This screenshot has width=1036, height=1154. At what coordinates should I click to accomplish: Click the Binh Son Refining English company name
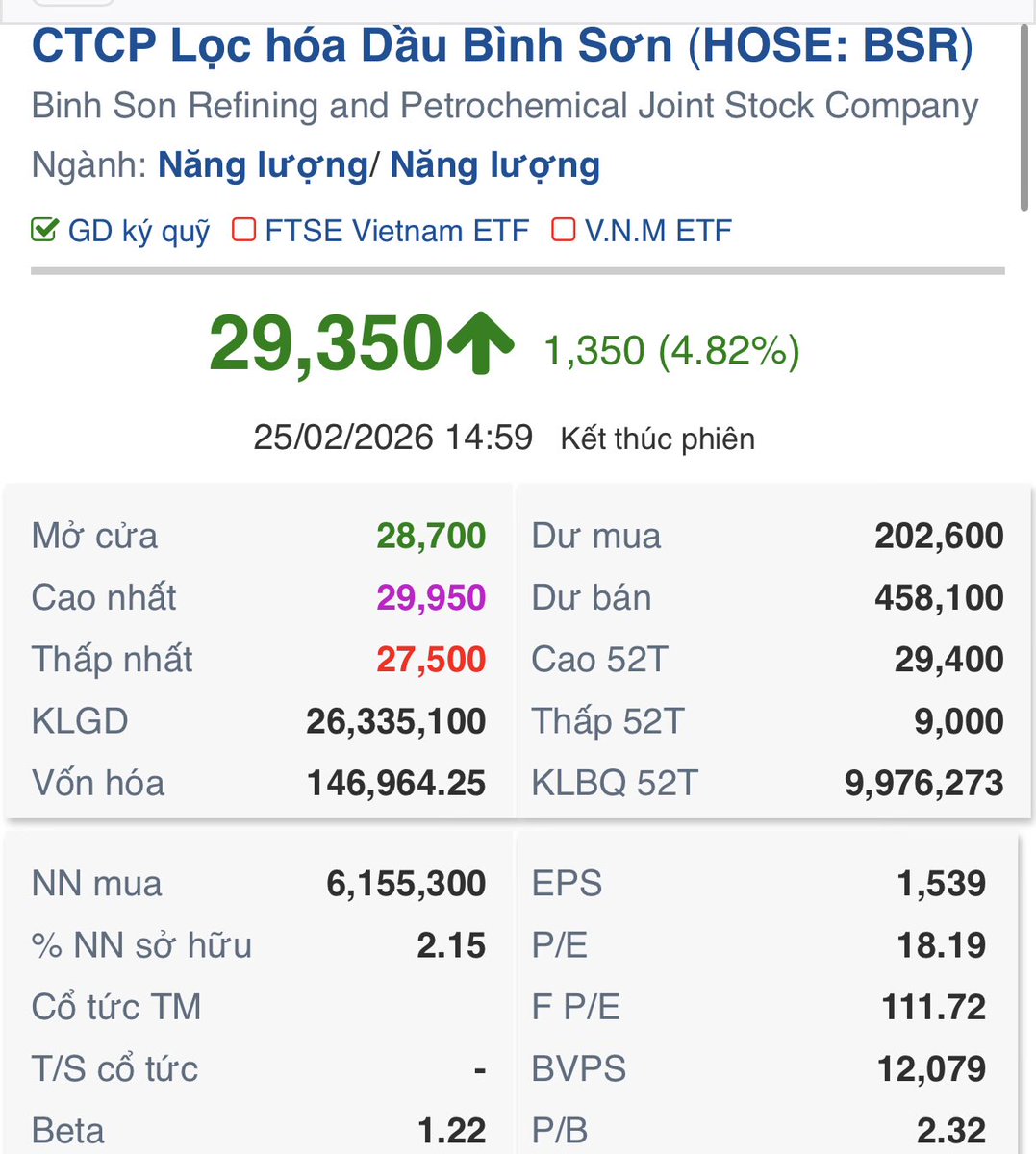coord(505,106)
